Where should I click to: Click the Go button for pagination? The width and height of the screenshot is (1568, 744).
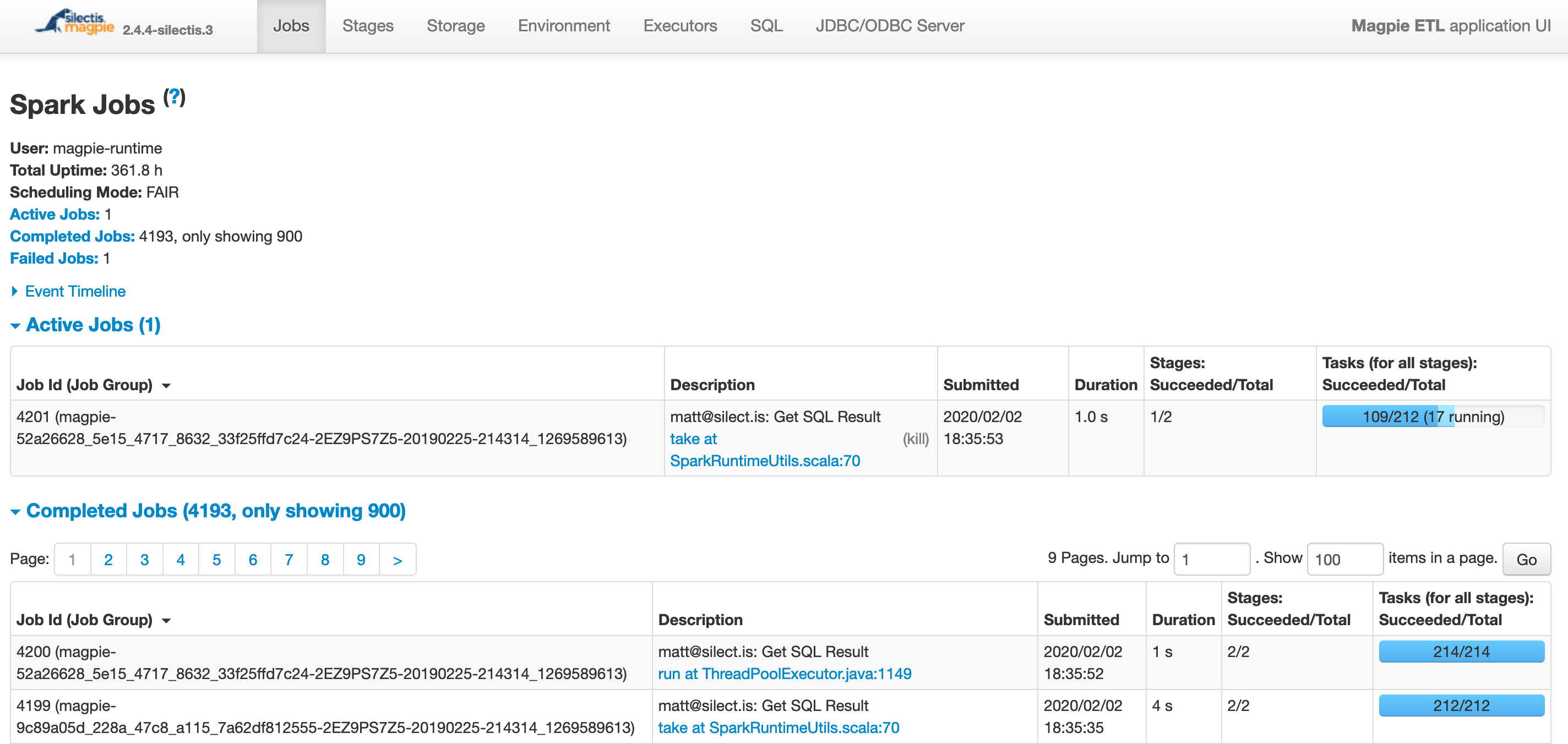[1526, 560]
